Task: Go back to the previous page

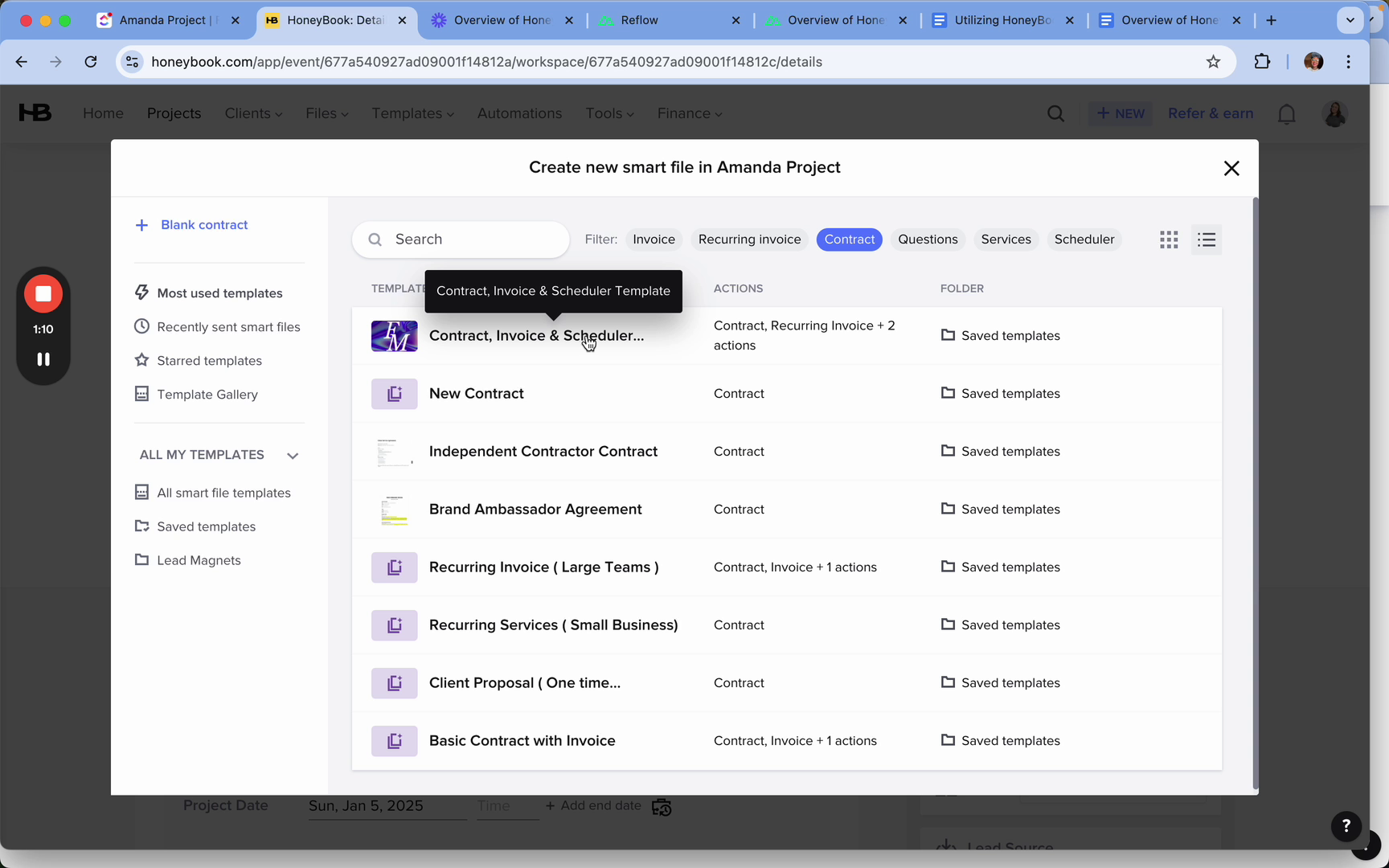Action: click(22, 62)
